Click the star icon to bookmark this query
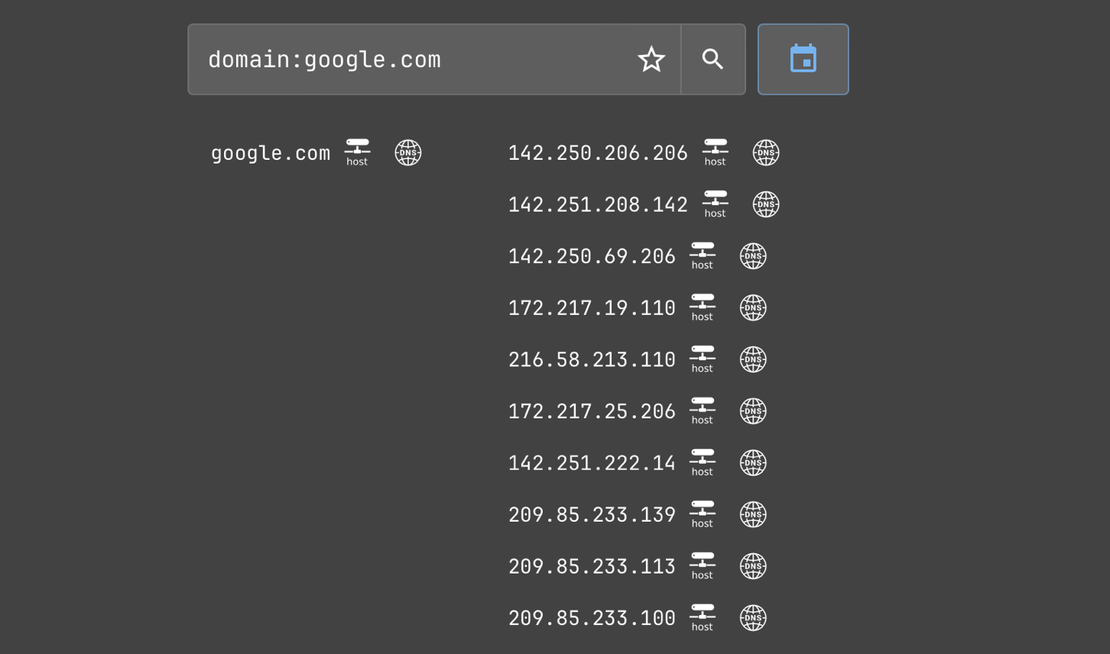This screenshot has height=654, width=1110. [651, 59]
